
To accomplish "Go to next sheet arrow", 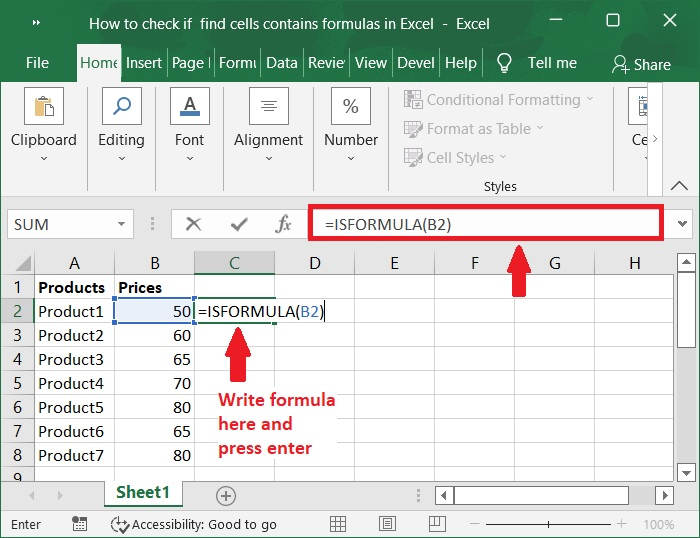I will [60, 496].
